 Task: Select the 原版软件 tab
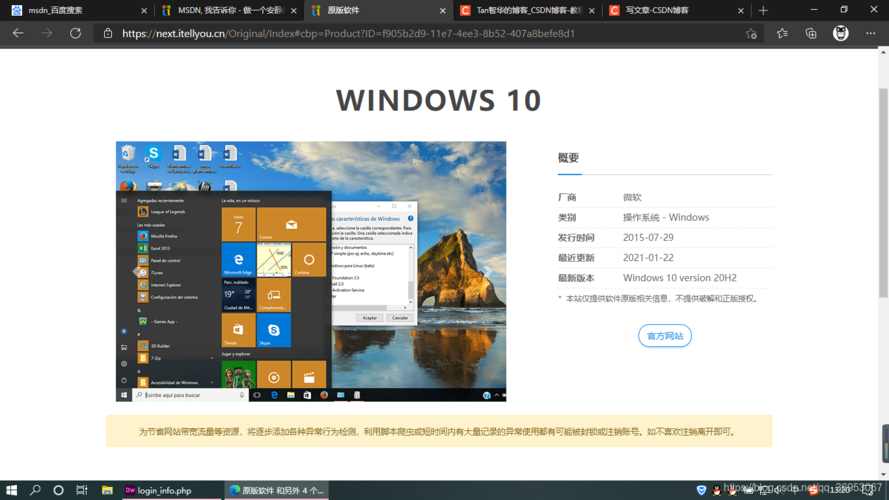point(379,10)
